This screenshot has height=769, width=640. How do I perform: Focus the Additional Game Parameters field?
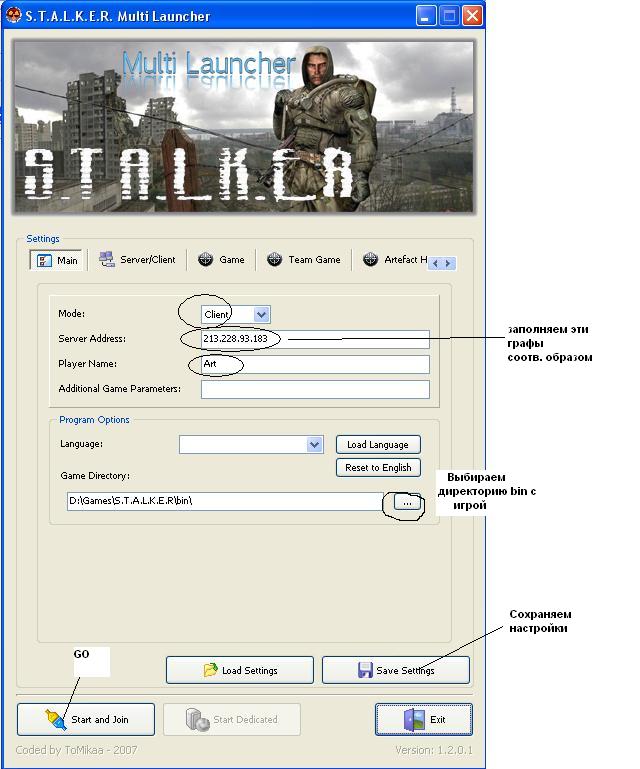315,389
